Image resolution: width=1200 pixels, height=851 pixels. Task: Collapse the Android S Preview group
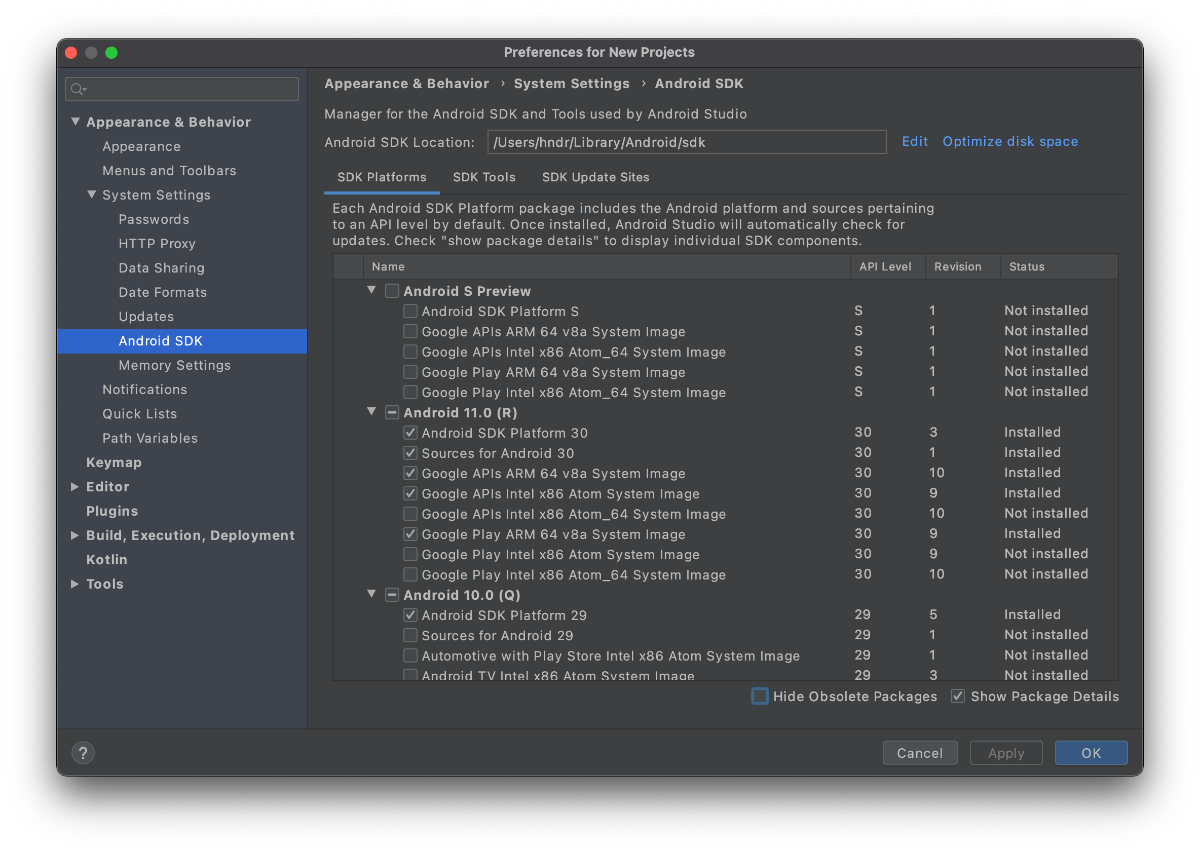tap(371, 290)
